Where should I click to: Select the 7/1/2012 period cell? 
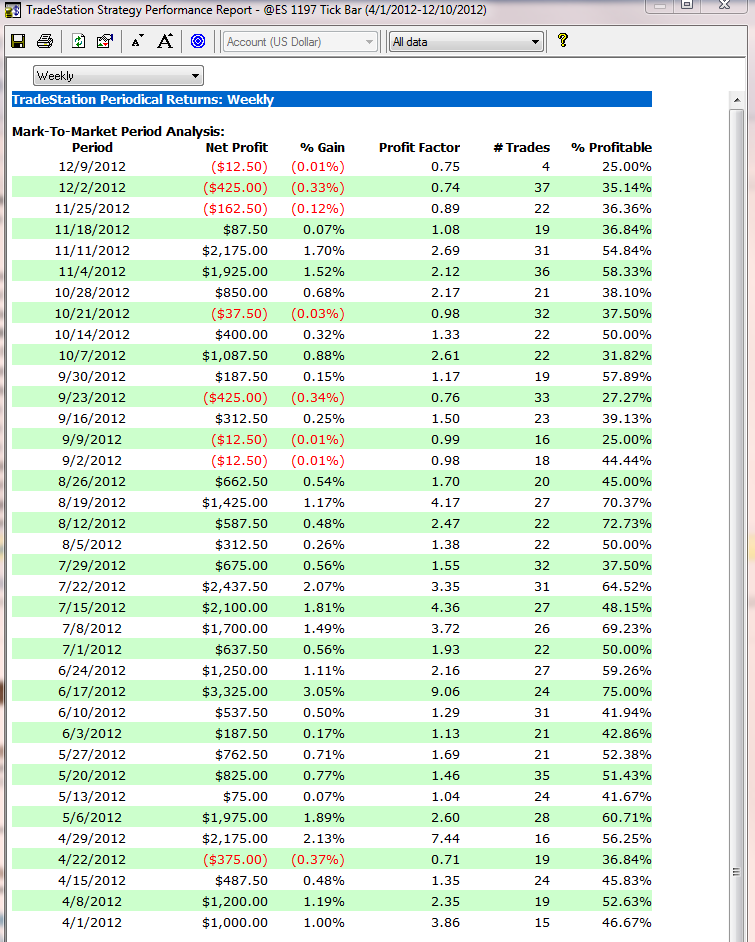point(92,651)
